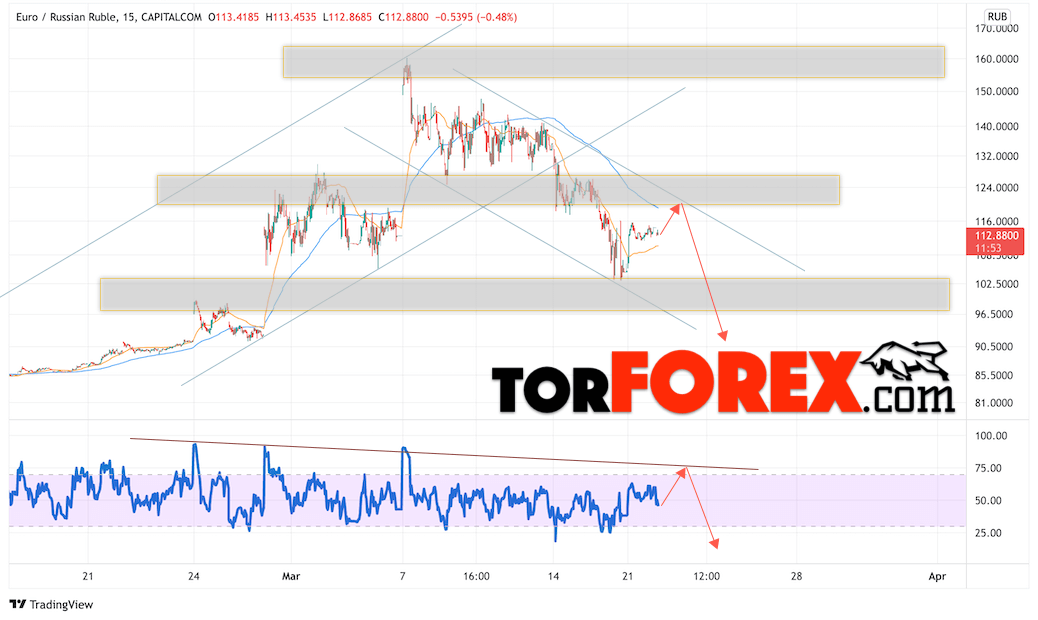Image resolution: width=1038 pixels, height=620 pixels.
Task: Open the RUB currency selector
Action: pos(996,17)
